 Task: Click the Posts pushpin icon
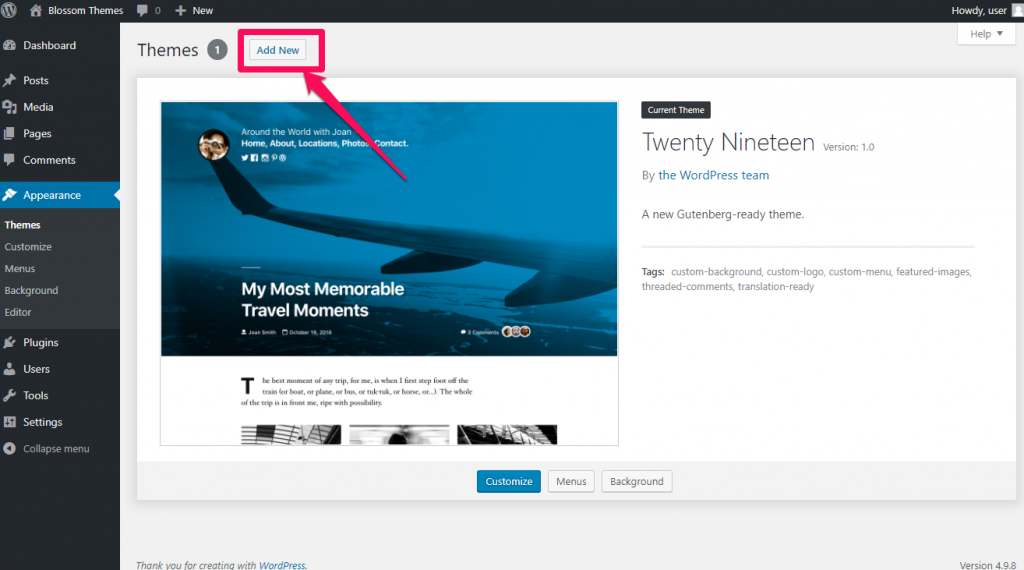(x=10, y=80)
